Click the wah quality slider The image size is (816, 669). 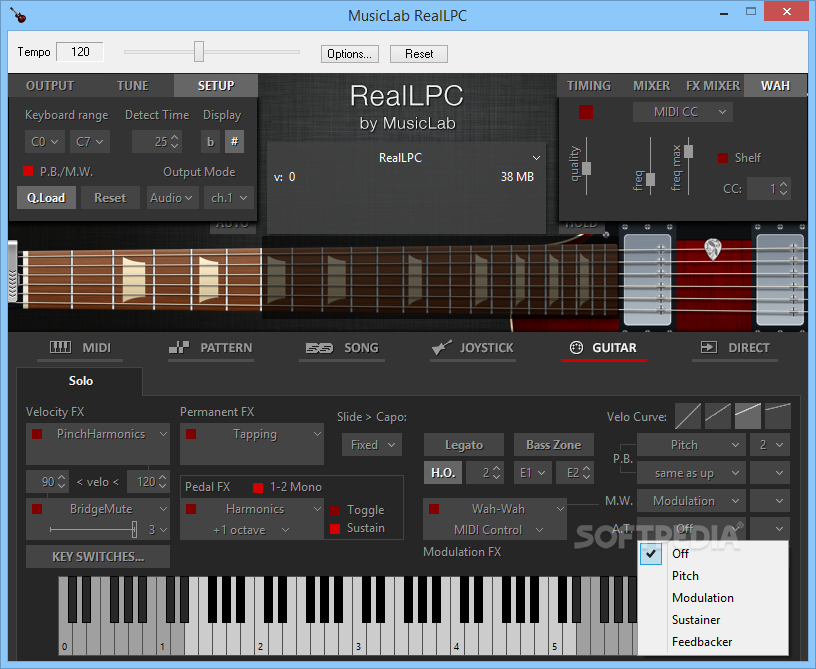pyautogui.click(x=586, y=168)
